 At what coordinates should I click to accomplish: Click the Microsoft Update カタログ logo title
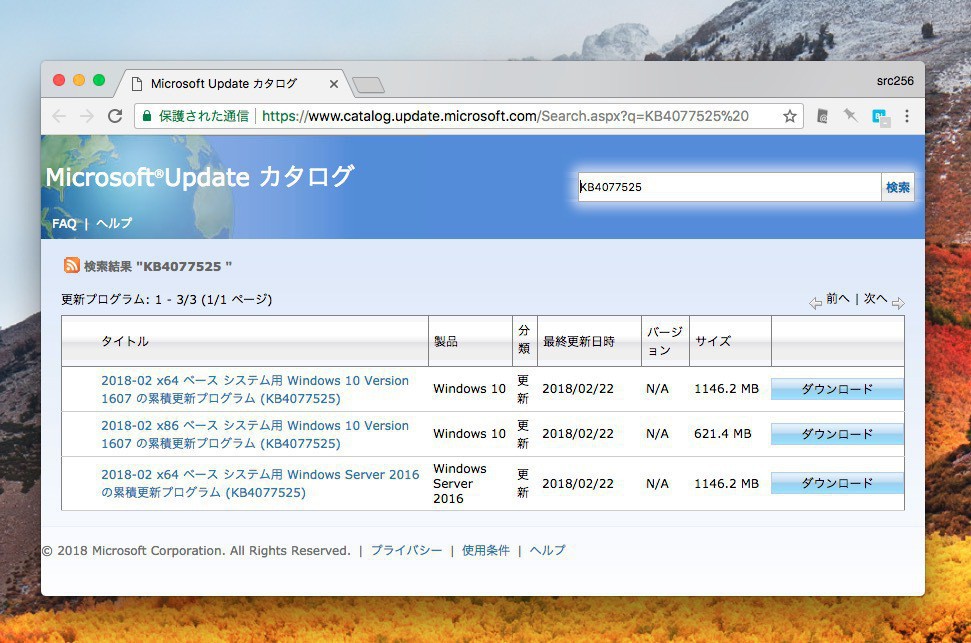pos(199,177)
